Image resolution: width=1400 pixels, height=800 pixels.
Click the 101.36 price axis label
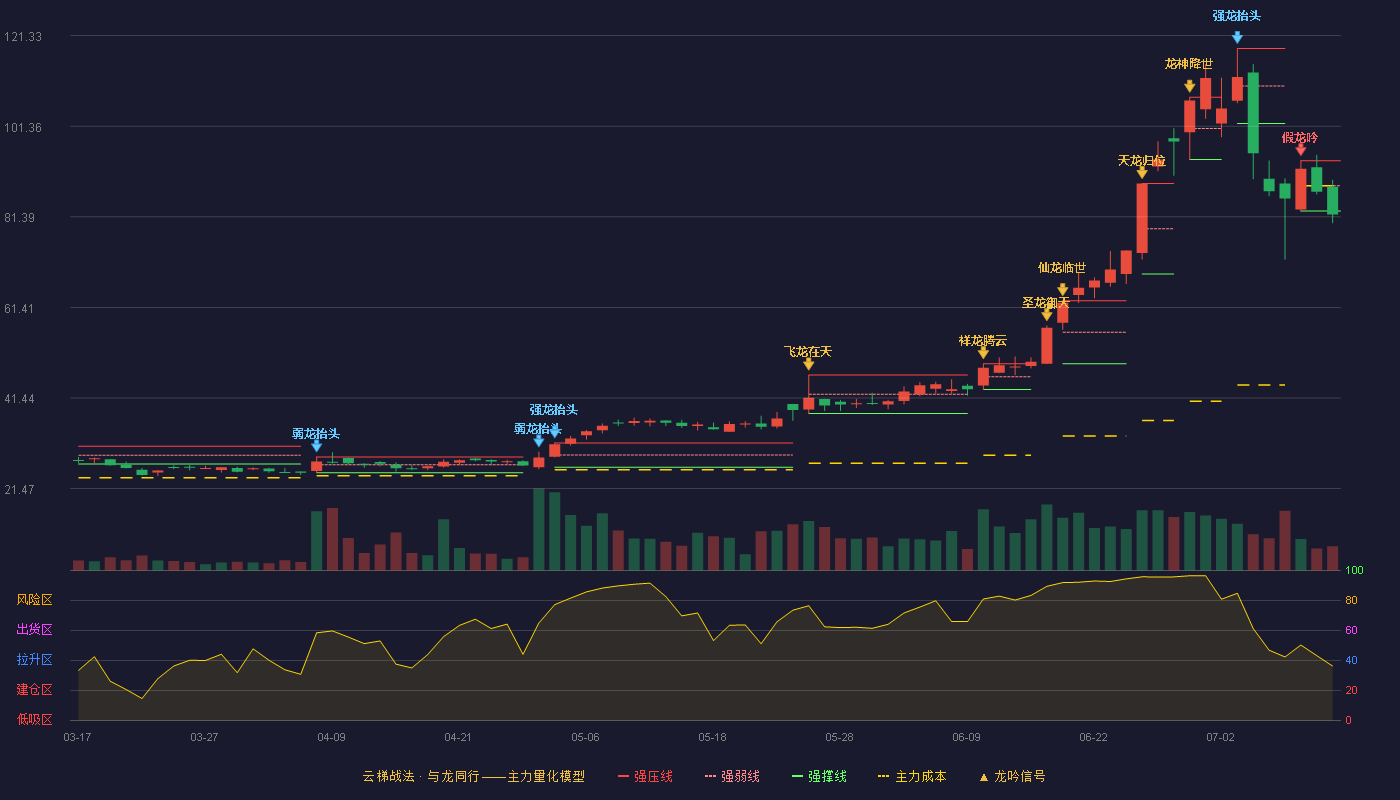coord(23,128)
